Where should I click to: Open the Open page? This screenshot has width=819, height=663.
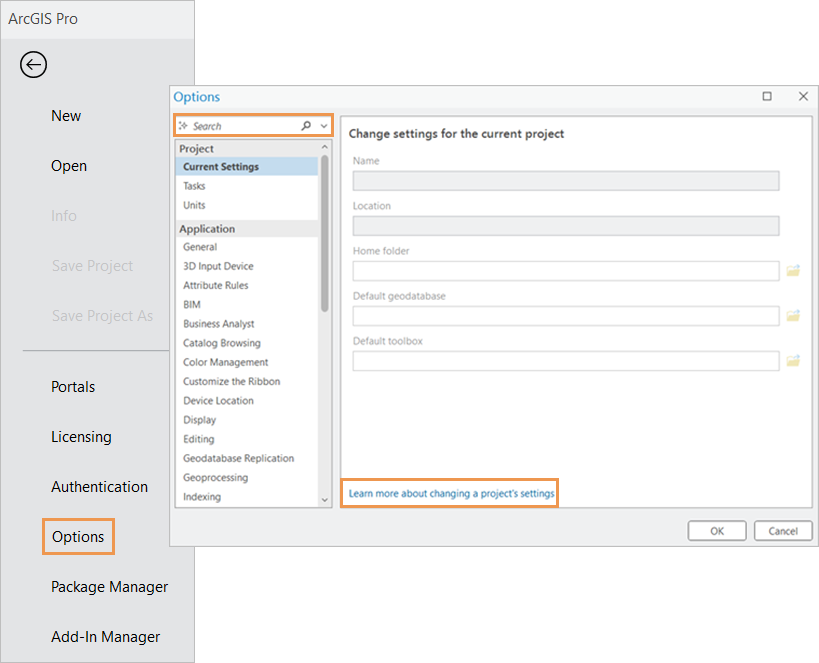coord(69,166)
